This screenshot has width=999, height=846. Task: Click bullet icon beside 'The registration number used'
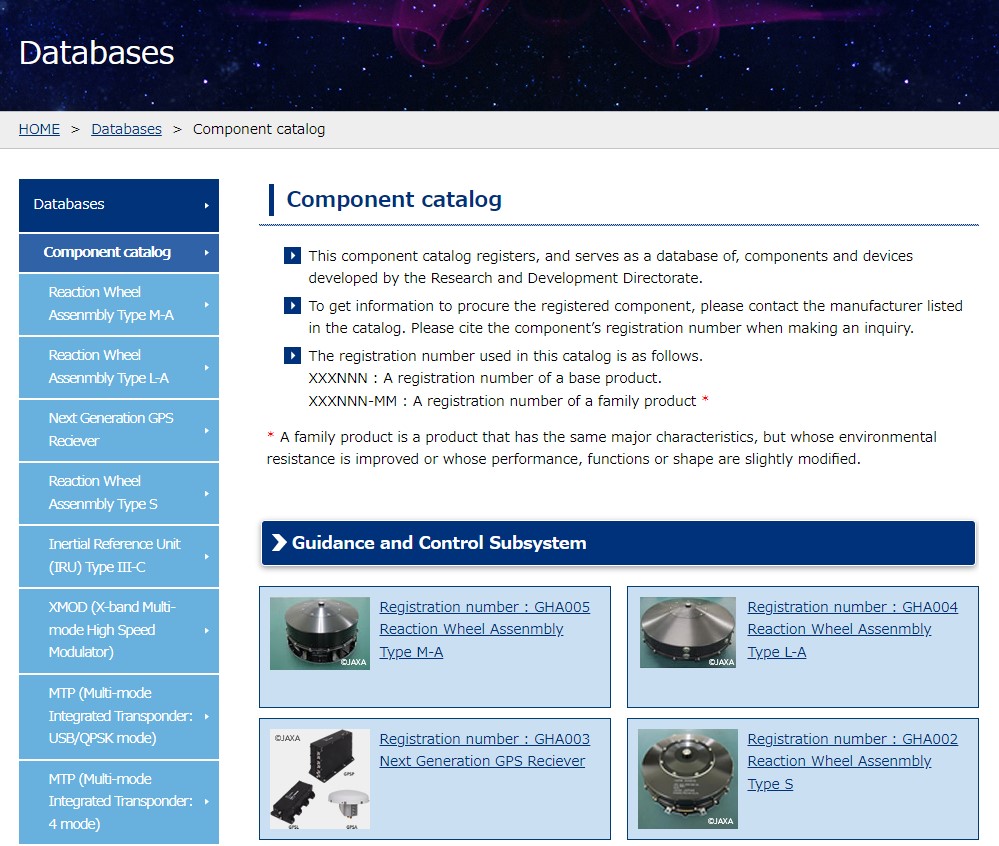tap(292, 355)
